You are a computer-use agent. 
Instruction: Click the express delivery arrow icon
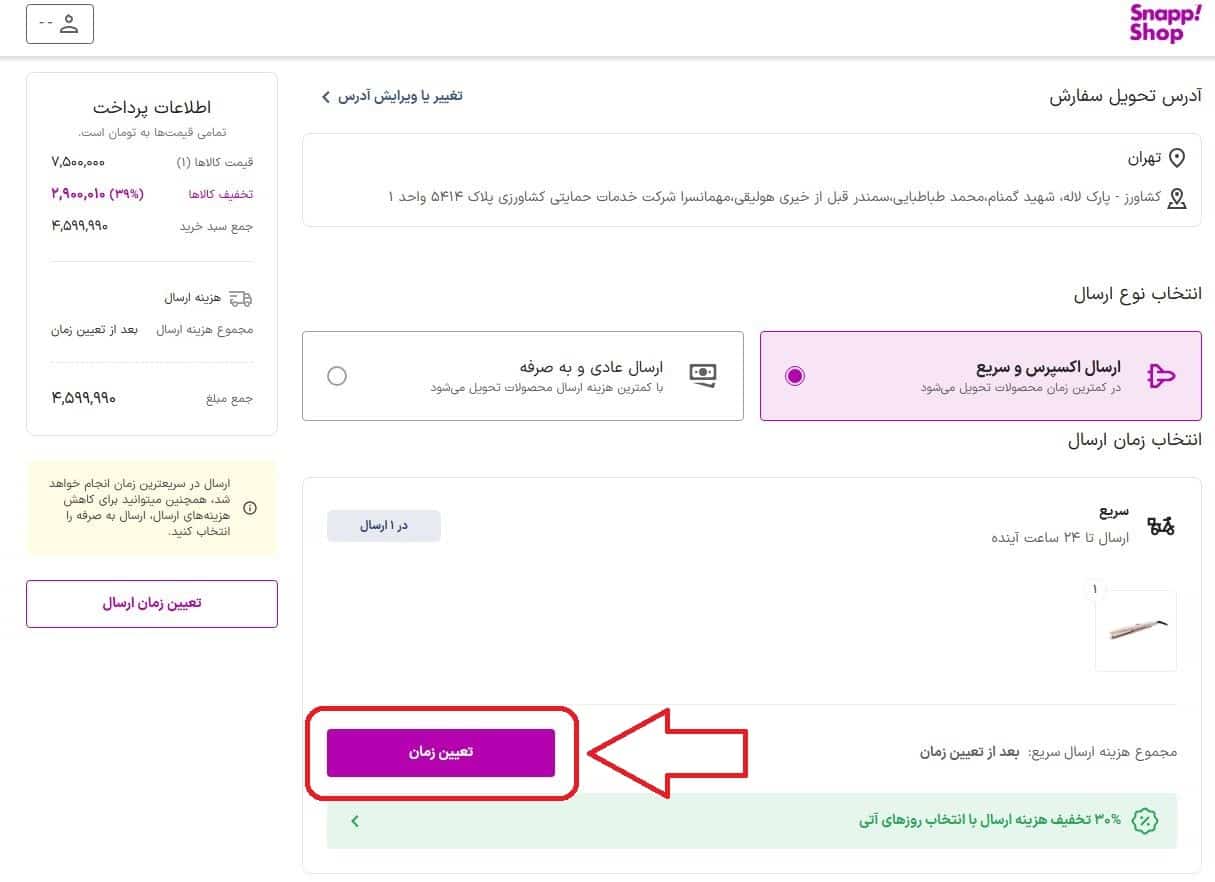[x=1162, y=376]
